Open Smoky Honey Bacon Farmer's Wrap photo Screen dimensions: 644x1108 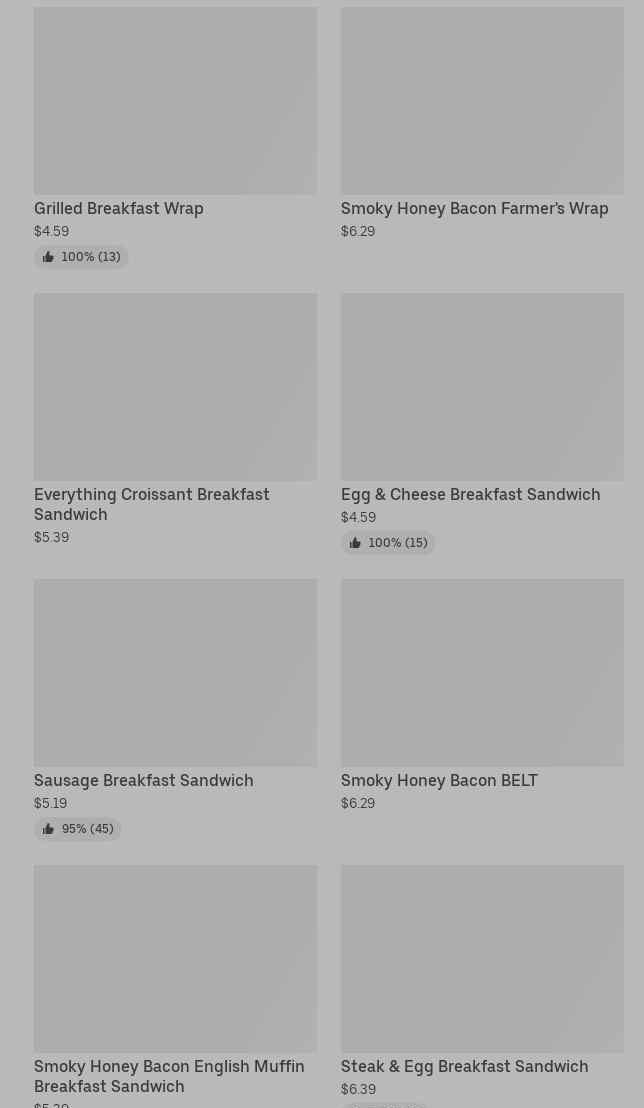coord(482,101)
